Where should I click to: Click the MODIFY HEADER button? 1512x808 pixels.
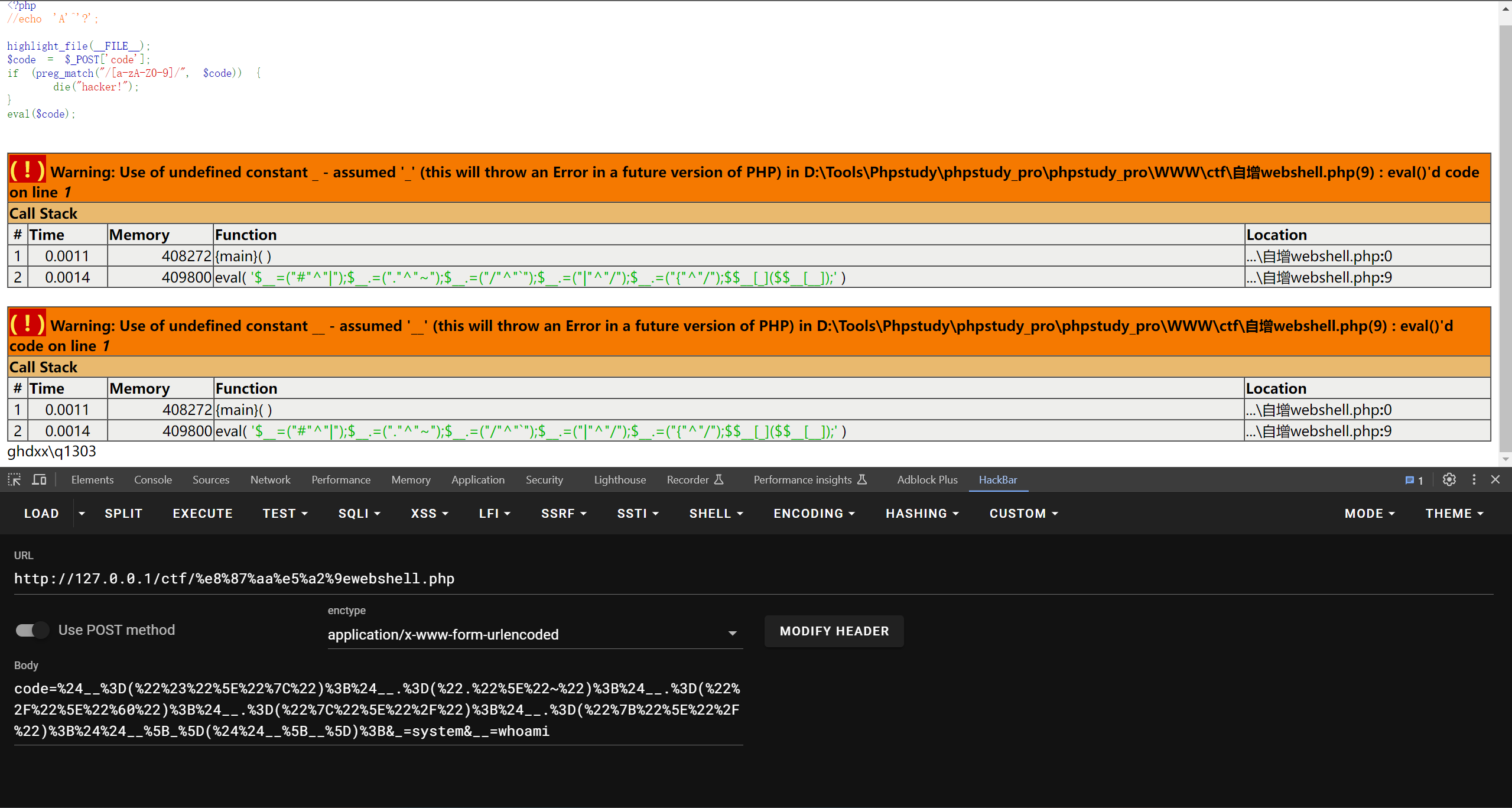[834, 631]
